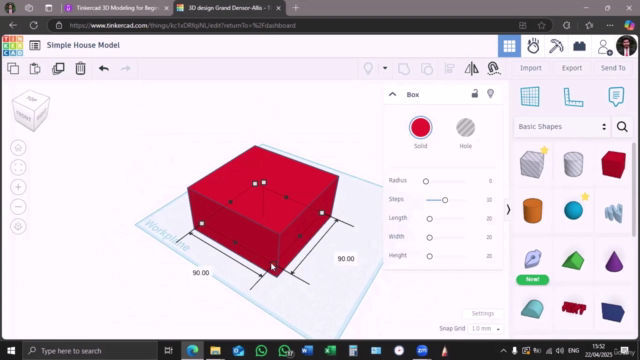Switch to Tinkercad 3D Modeling for Beginners tab
Image resolution: width=640 pixels, height=360 pixels.
coord(117,8)
